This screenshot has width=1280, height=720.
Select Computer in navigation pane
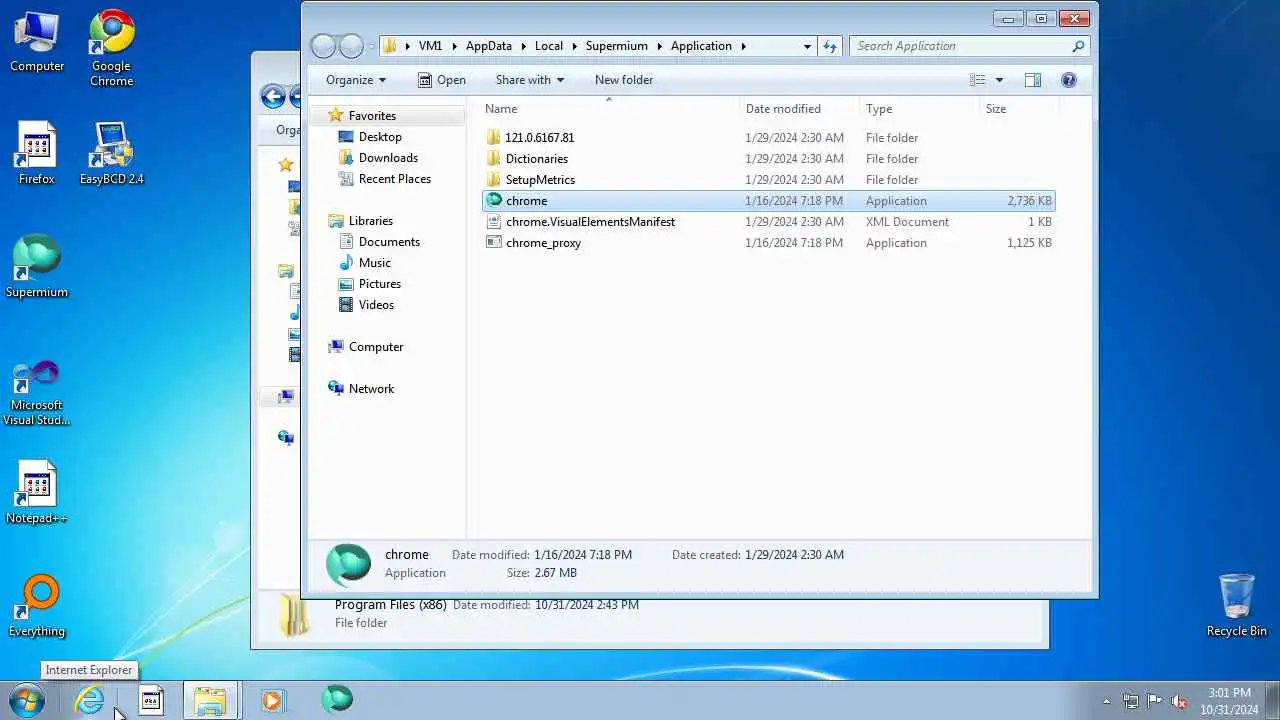[x=376, y=347]
